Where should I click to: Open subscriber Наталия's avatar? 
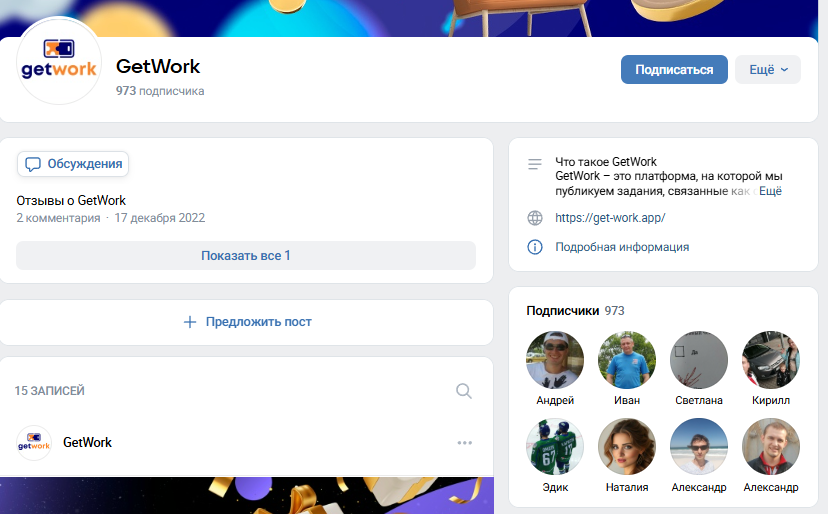[627, 447]
